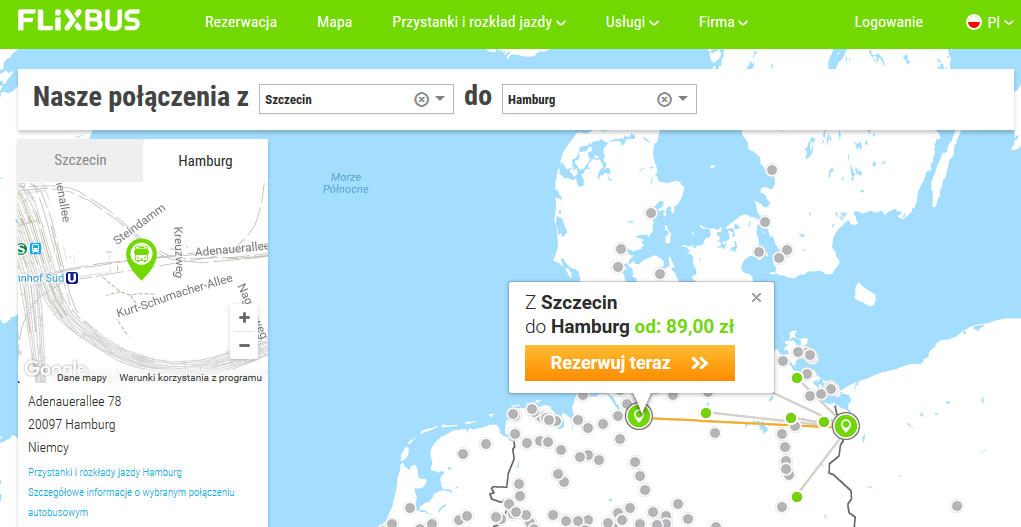Expand Przystanki i rozkład jazdy menu
1021x527 pixels.
click(479, 22)
